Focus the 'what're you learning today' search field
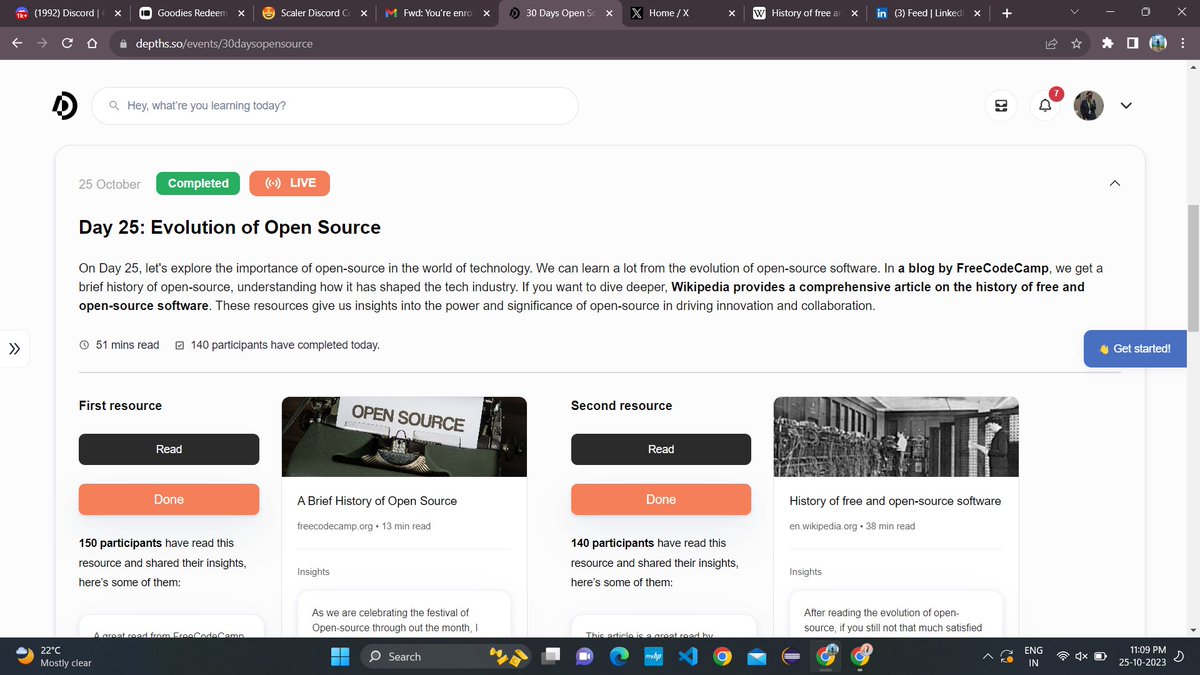 335,105
